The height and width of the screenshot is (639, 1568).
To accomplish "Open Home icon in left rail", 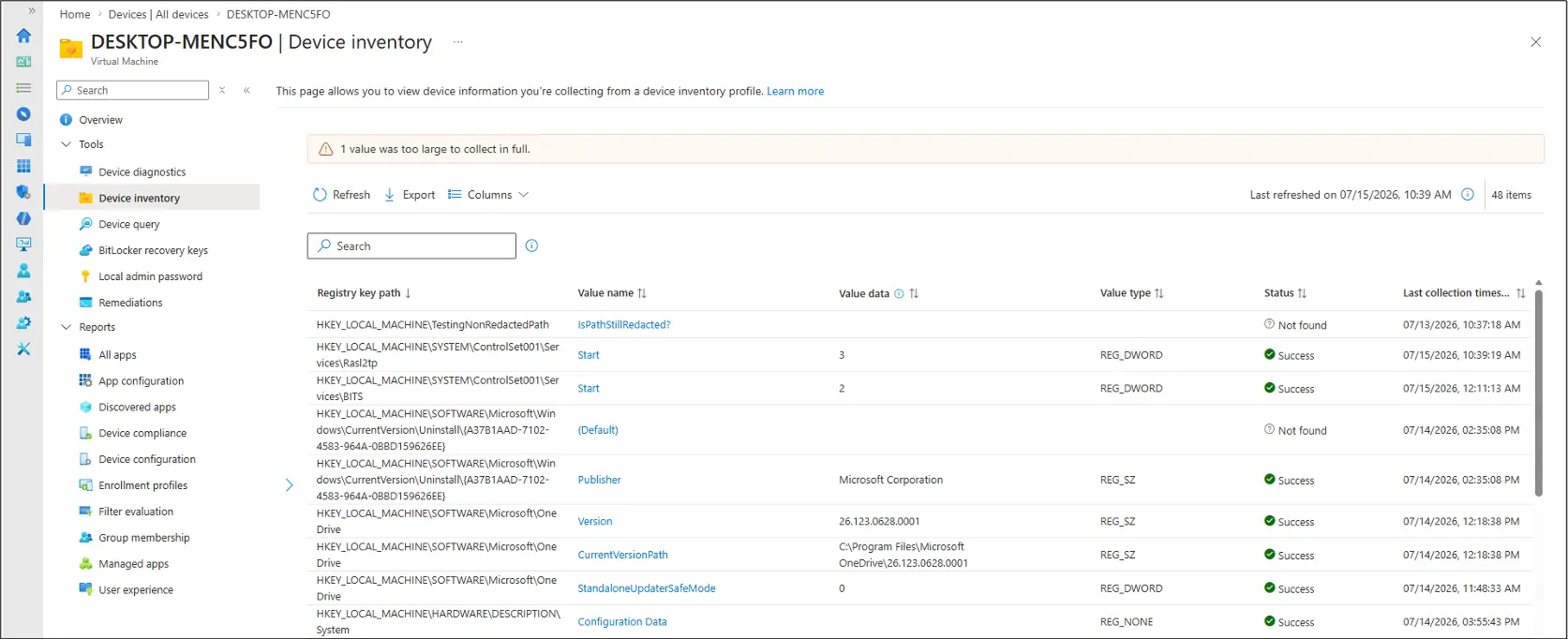I will (23, 36).
